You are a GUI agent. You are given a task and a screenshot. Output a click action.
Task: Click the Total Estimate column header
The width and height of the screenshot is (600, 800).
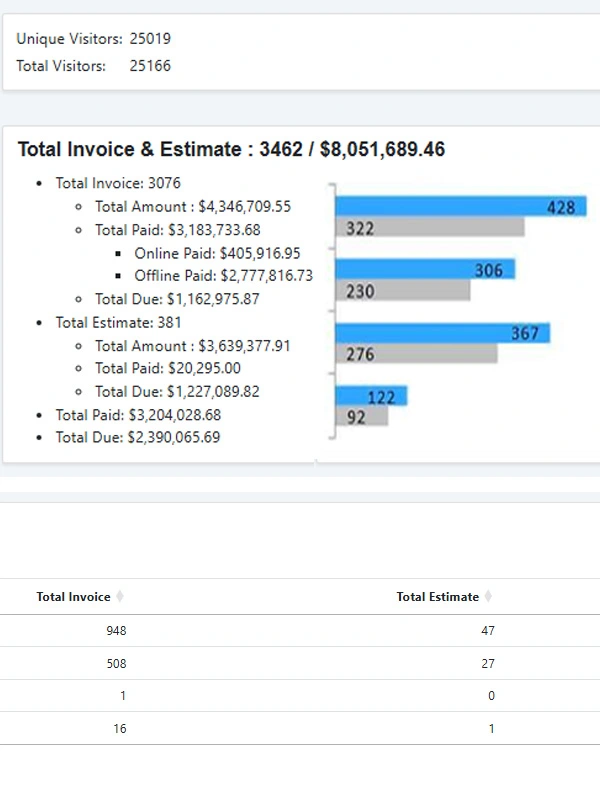[x=437, y=597]
